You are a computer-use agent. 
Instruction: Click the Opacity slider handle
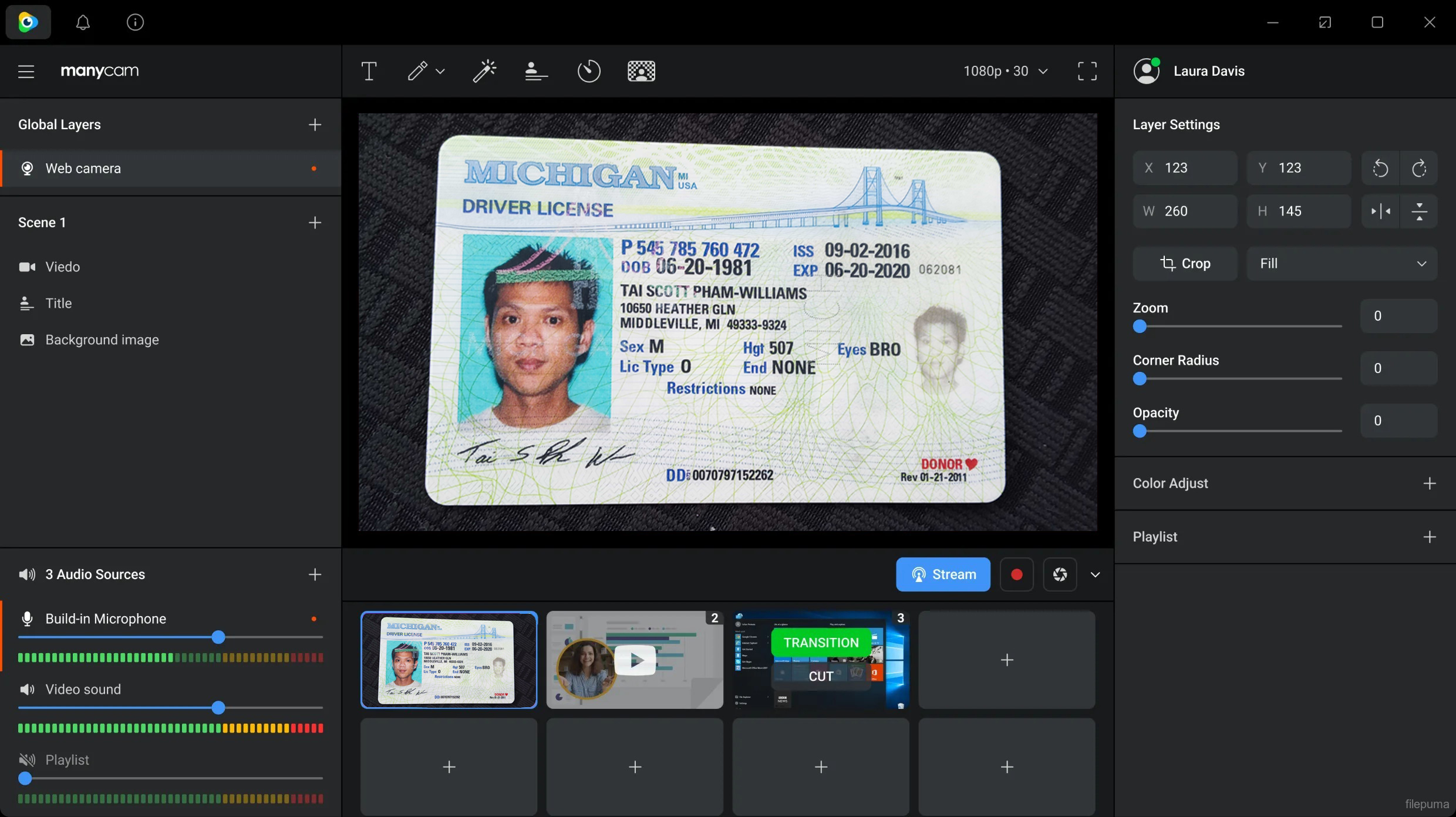[1140, 431]
